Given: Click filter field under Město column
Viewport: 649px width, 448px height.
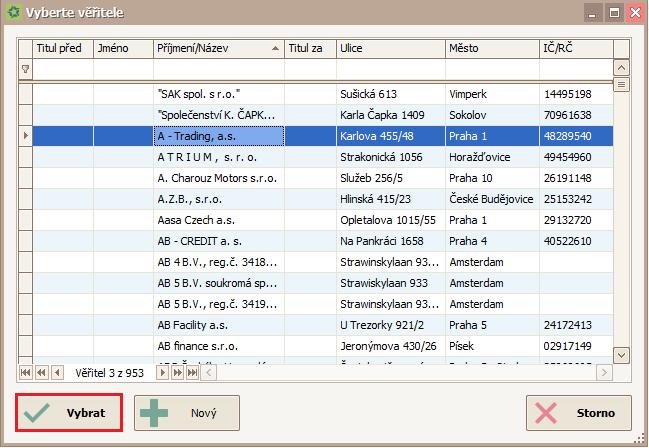Looking at the screenshot, I should click(493, 69).
